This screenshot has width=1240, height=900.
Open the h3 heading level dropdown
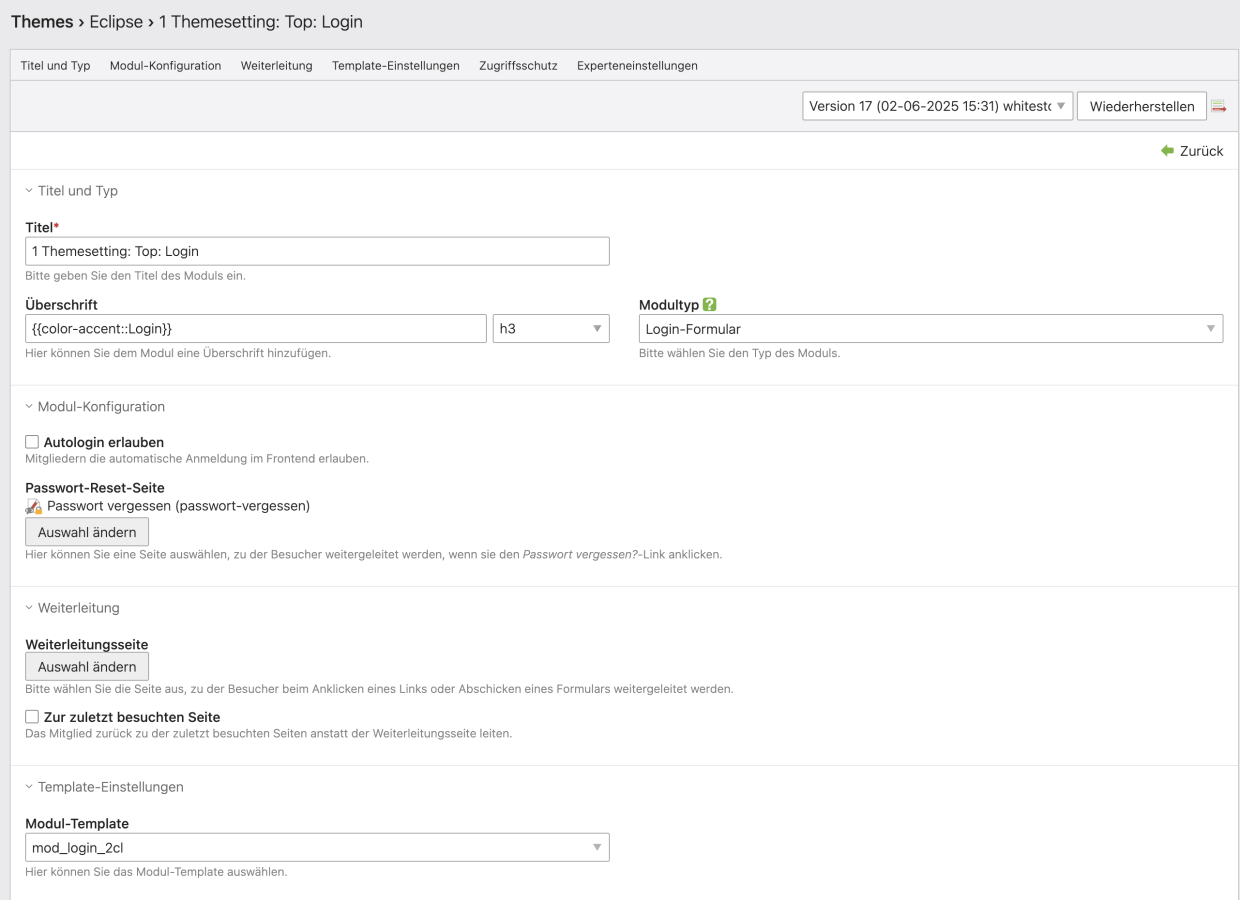551,329
